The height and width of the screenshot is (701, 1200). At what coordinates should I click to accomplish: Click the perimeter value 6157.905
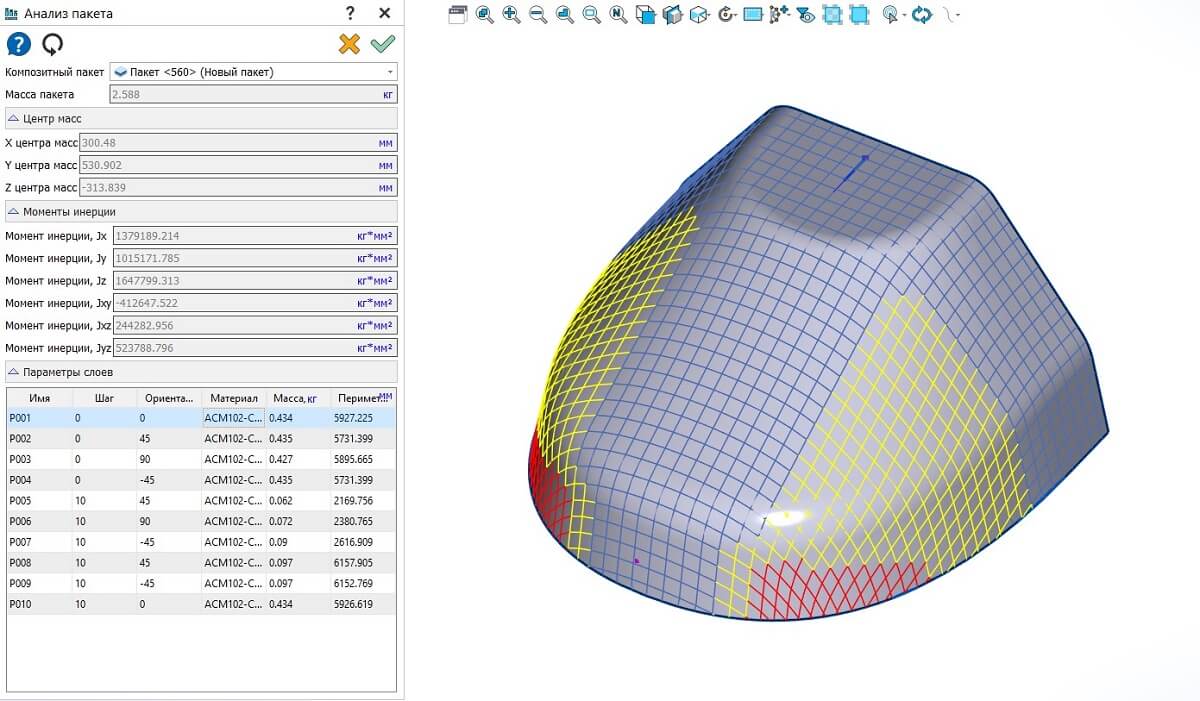point(353,562)
